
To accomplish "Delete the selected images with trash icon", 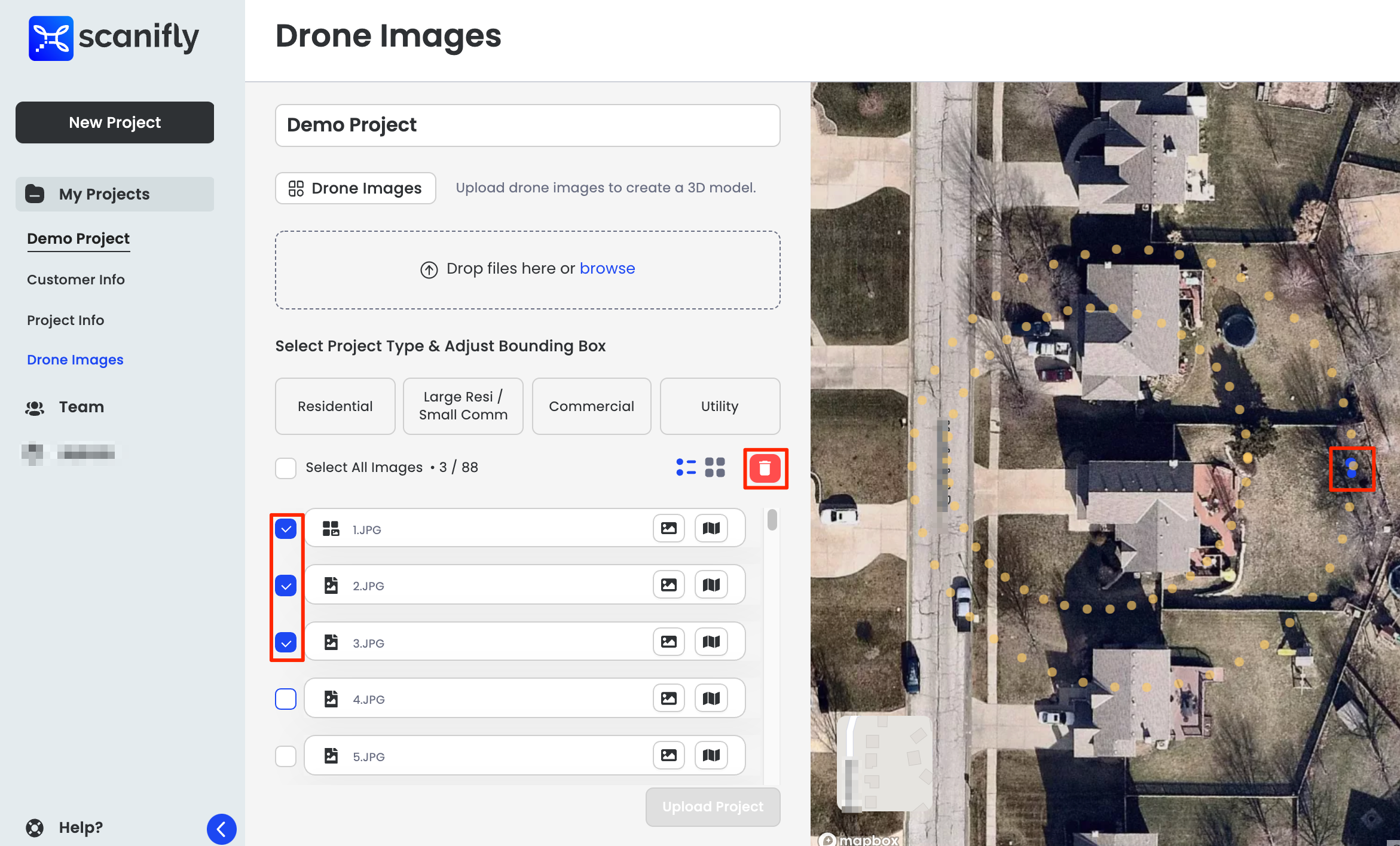I will pyautogui.click(x=765, y=468).
